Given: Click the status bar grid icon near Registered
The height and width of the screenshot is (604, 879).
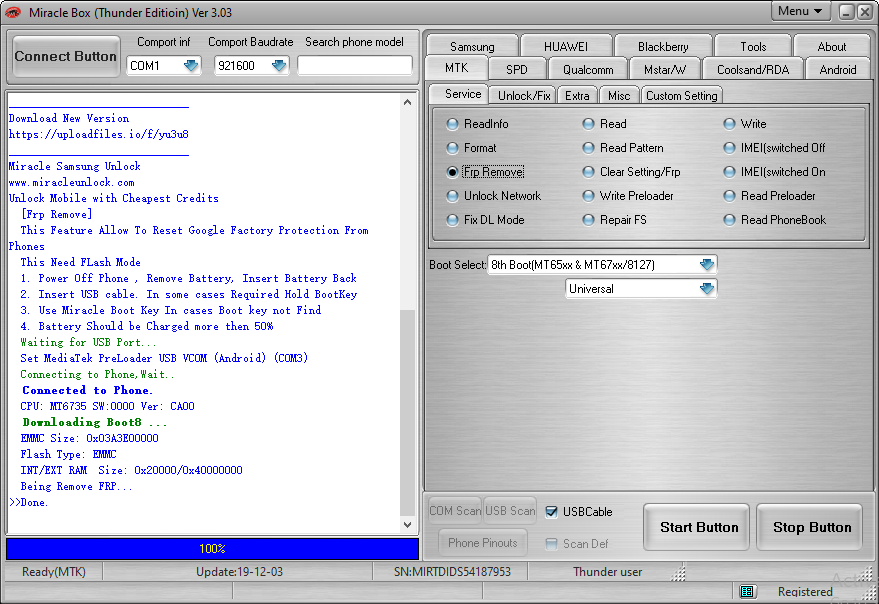Looking at the screenshot, I should (747, 591).
